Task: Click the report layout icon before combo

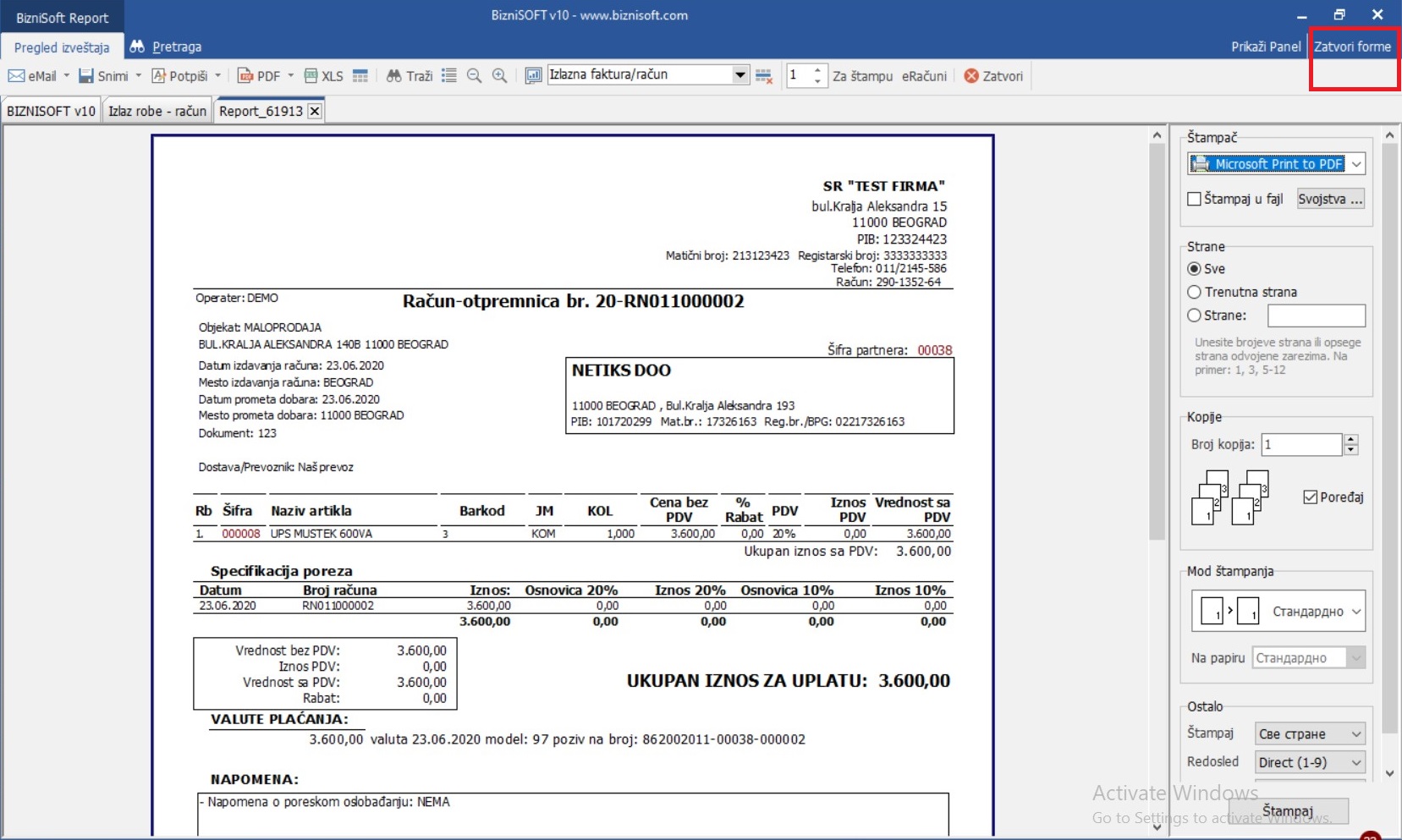Action: [533, 76]
